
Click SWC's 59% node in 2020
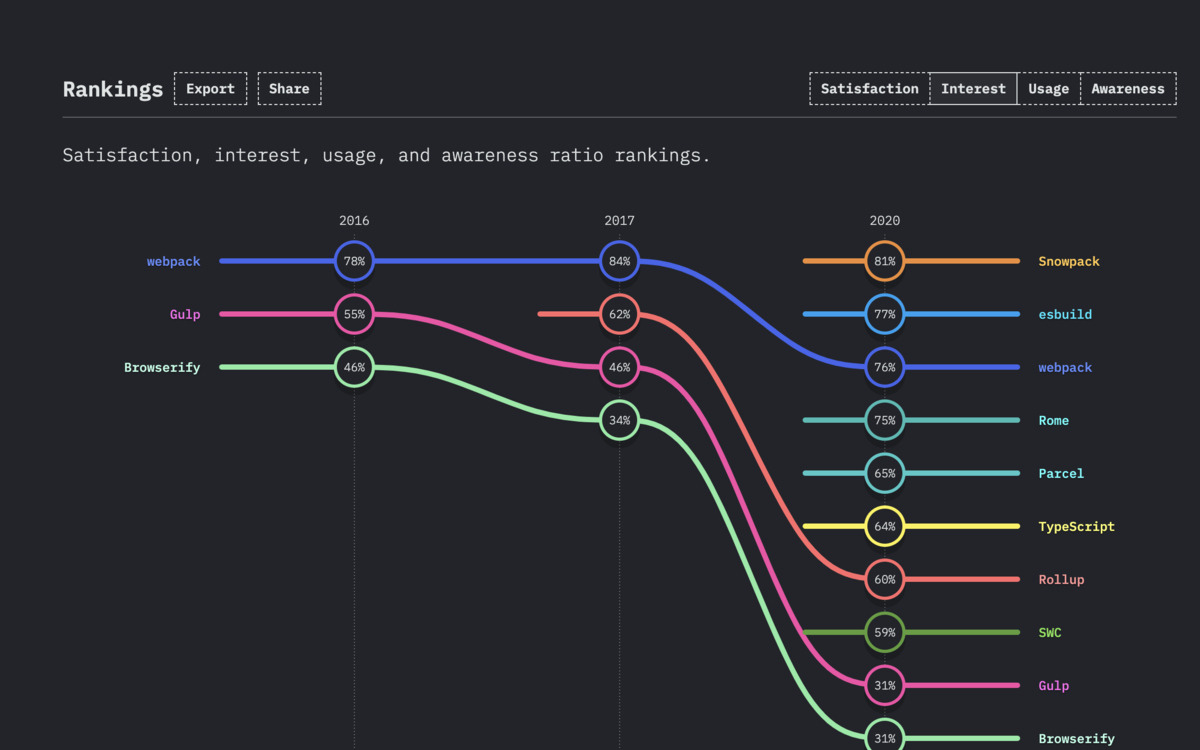884,632
